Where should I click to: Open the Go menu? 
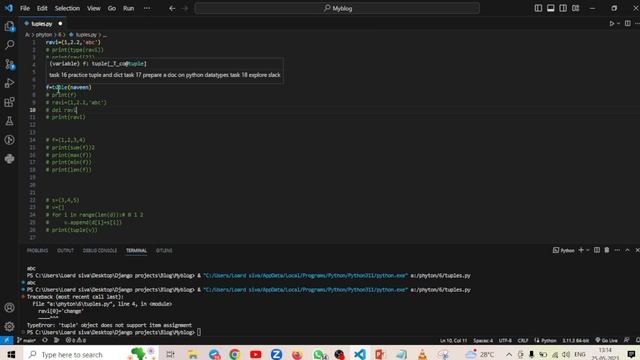coord(112,8)
